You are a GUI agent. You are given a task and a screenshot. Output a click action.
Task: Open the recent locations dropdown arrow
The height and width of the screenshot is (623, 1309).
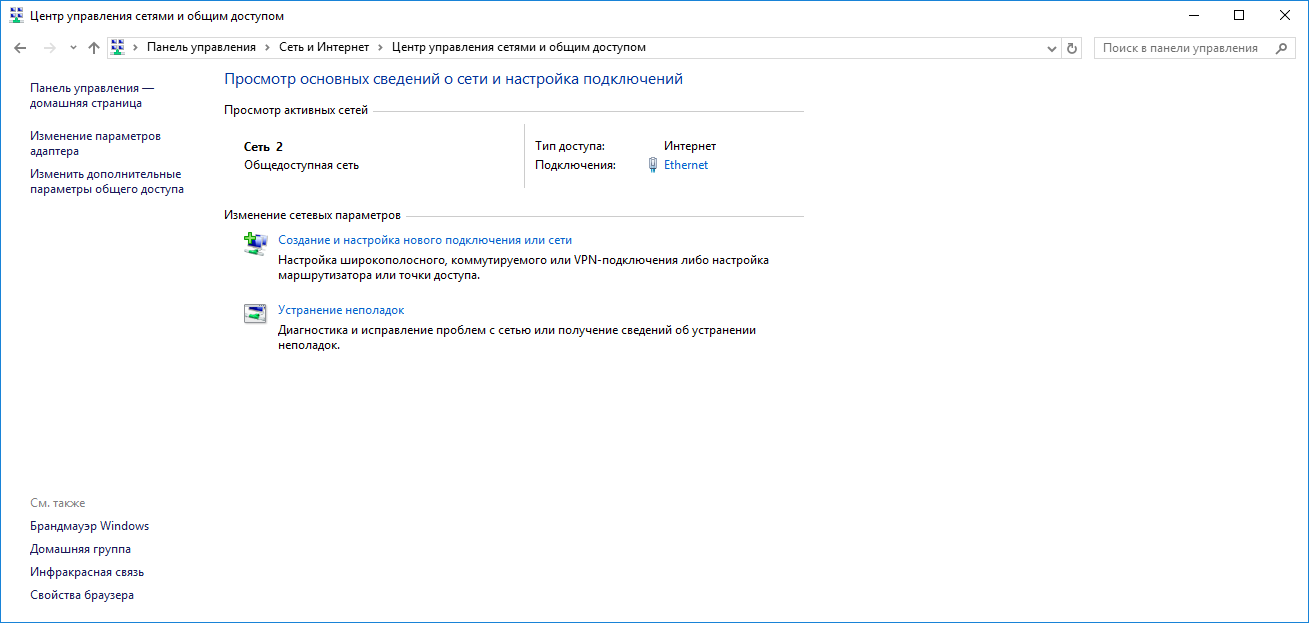click(x=73, y=48)
